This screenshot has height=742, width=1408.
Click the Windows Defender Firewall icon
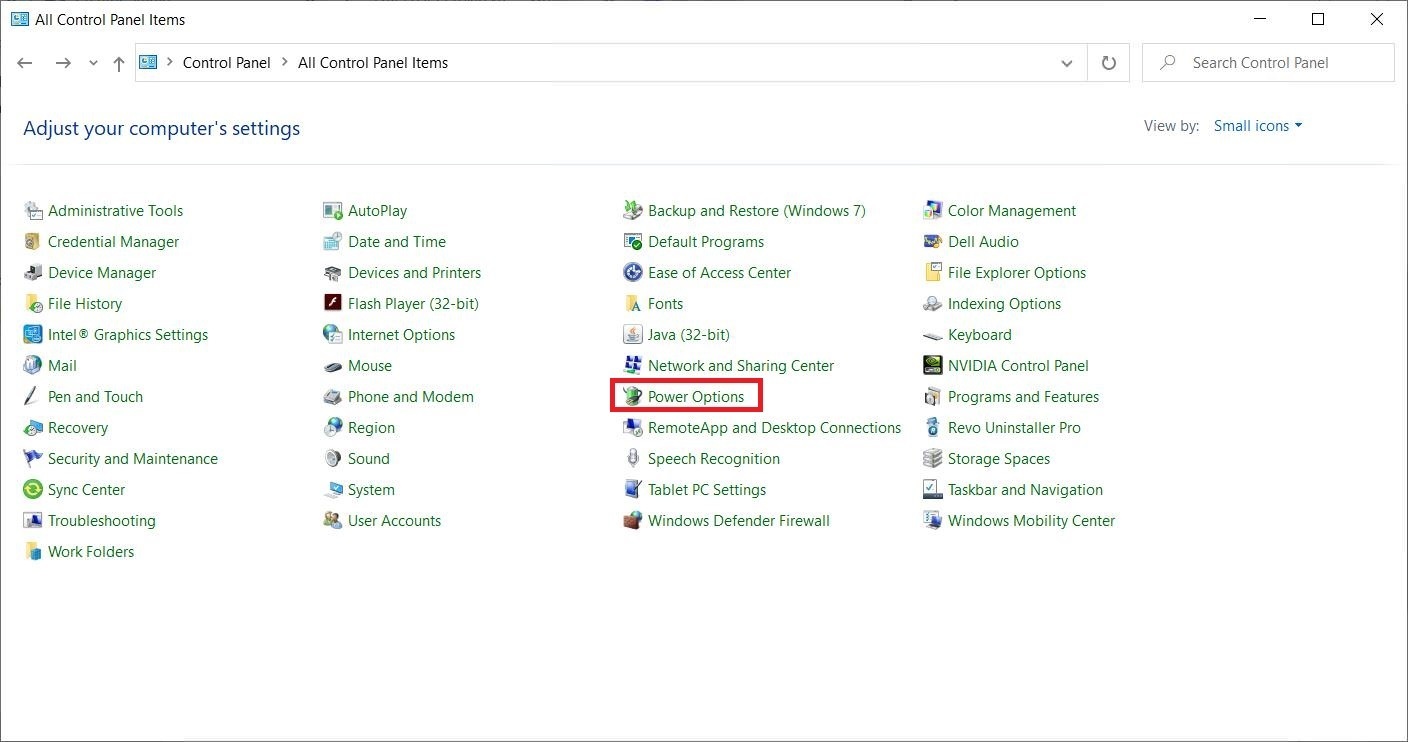[x=632, y=521]
